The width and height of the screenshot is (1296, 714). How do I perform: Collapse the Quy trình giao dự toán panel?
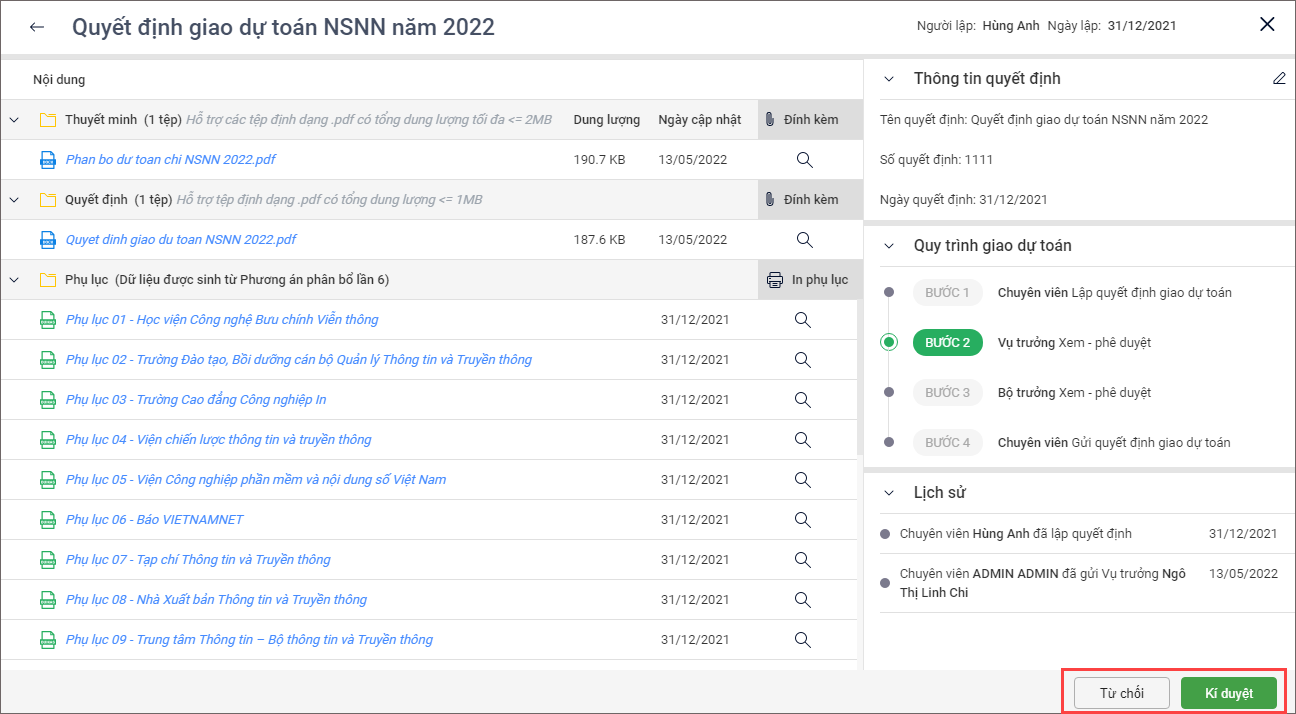889,246
